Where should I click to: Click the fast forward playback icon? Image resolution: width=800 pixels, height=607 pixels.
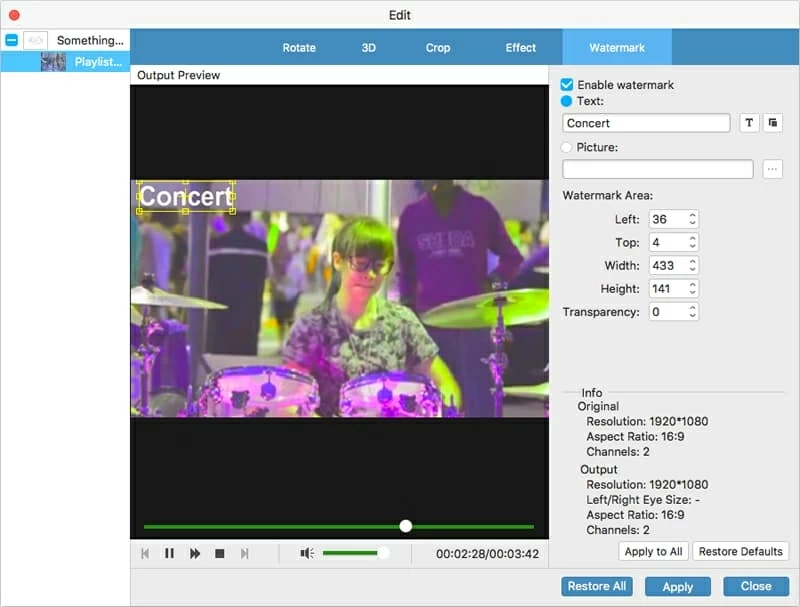(x=195, y=553)
